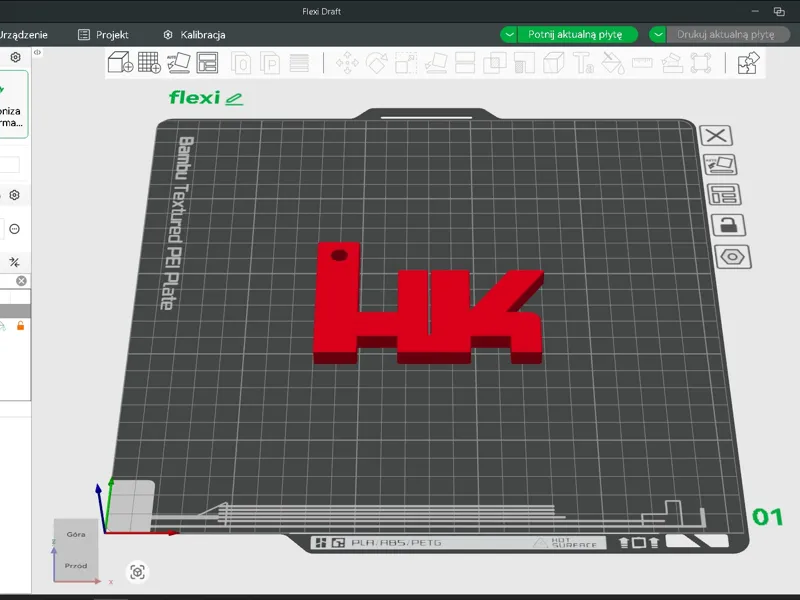Arrange objects on plate side icon
The height and width of the screenshot is (600, 800).
[x=723, y=194]
